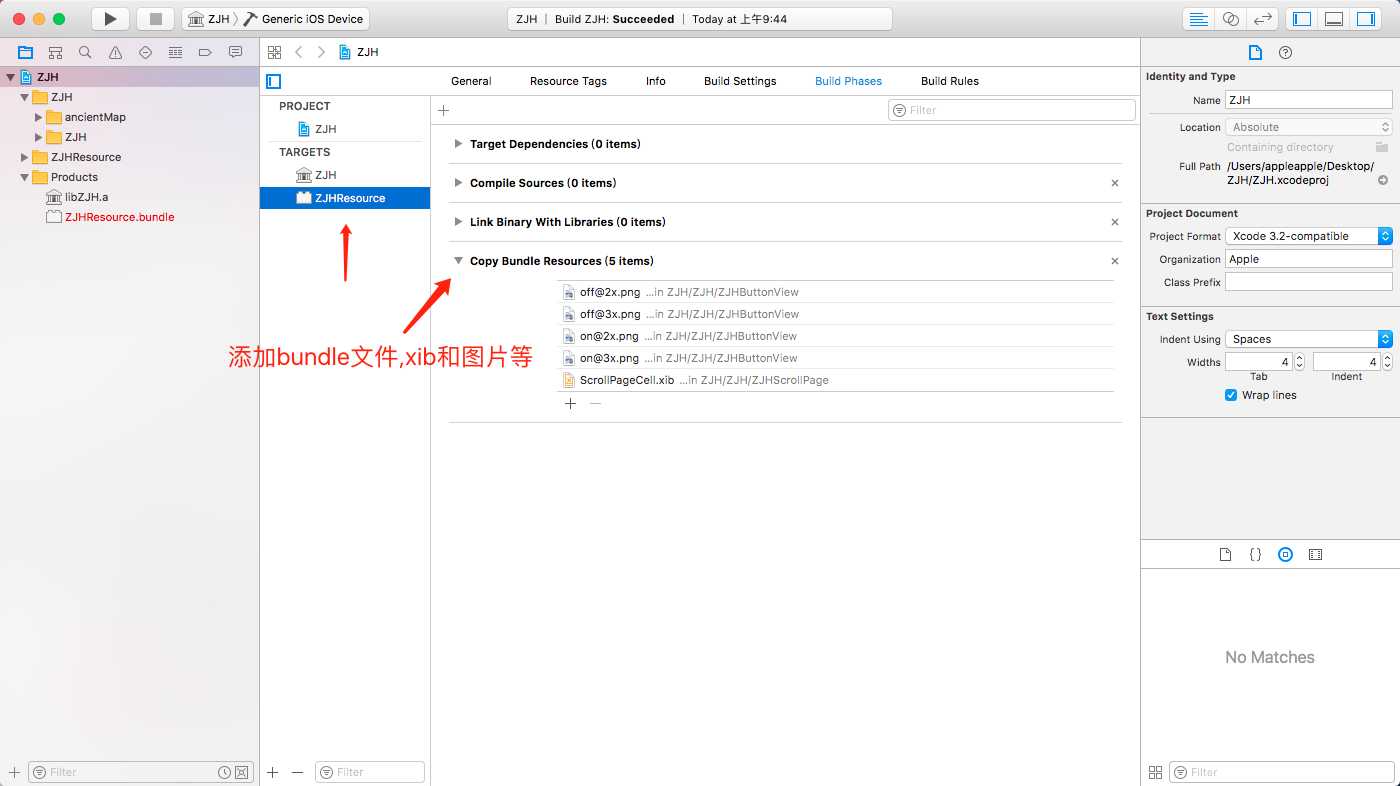Toggle the debug area panel
Image resolution: width=1400 pixels, height=786 pixels.
pos(1334,19)
